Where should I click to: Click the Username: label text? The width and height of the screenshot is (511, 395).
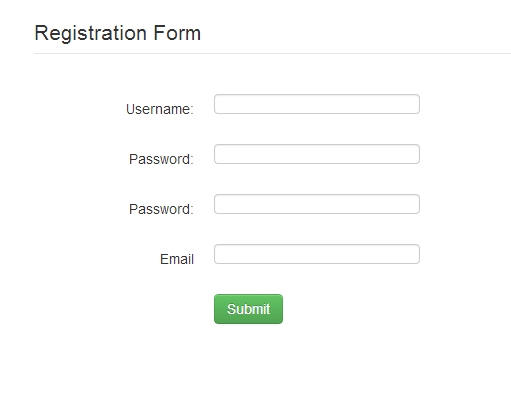pyautogui.click(x=160, y=109)
